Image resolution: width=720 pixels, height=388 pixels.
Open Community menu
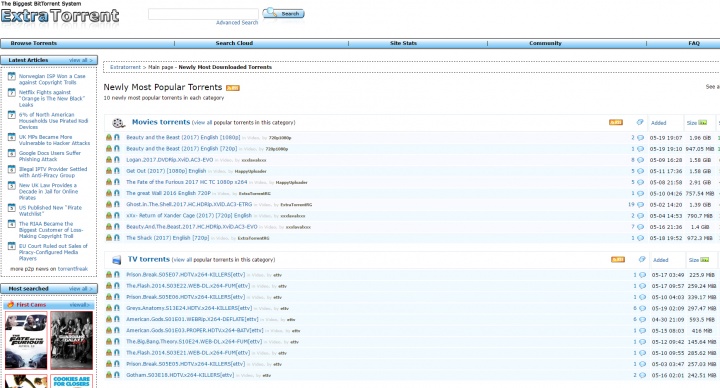(545, 43)
